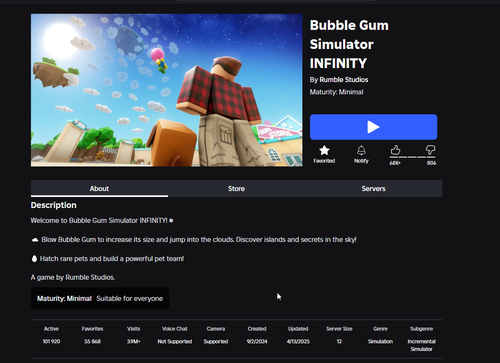This screenshot has height=363, width=500.
Task: Click the Voice Chat Not Supported value
Action: tap(175, 341)
